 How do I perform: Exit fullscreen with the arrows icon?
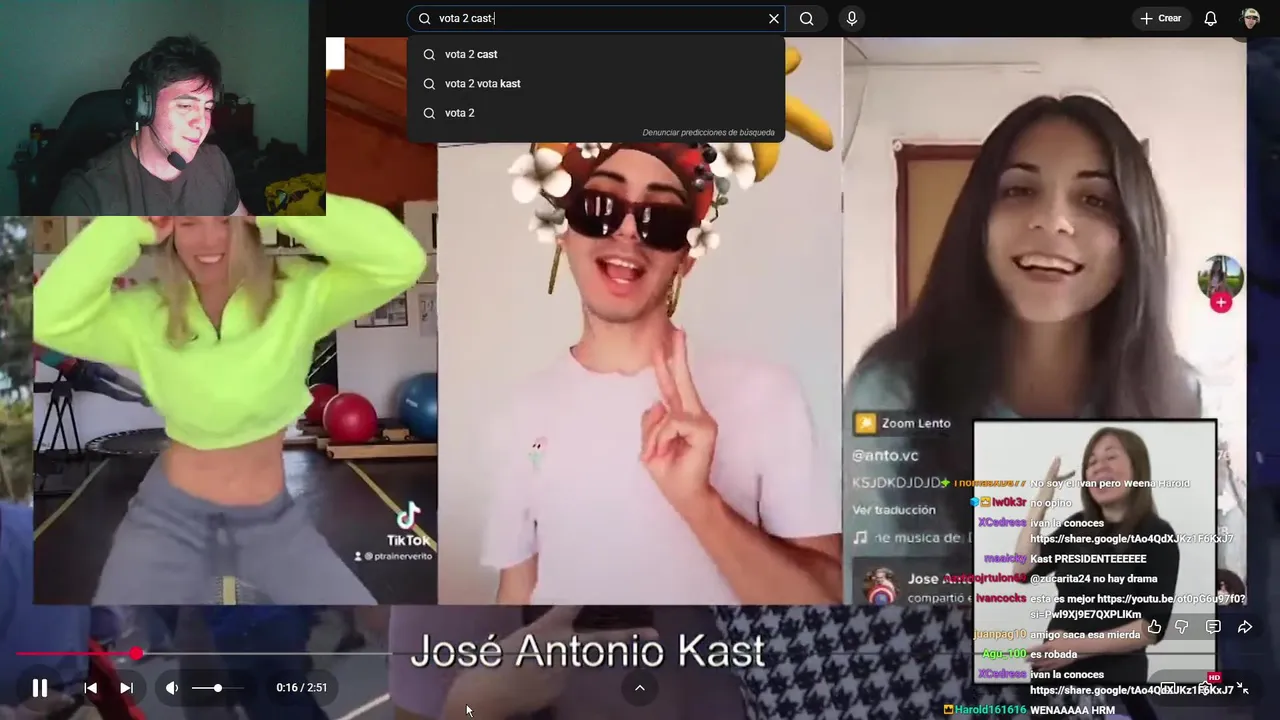(1243, 688)
